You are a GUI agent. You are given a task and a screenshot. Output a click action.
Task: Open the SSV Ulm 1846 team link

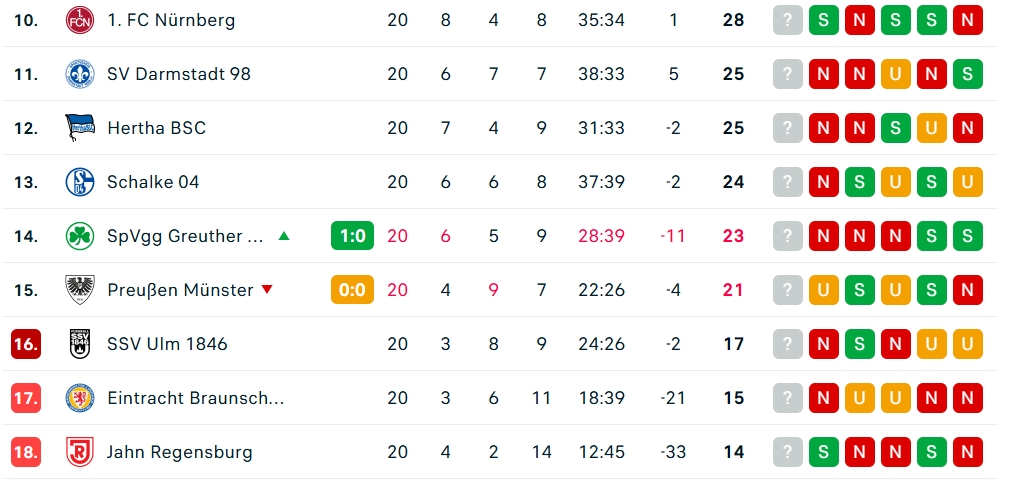[x=167, y=344]
